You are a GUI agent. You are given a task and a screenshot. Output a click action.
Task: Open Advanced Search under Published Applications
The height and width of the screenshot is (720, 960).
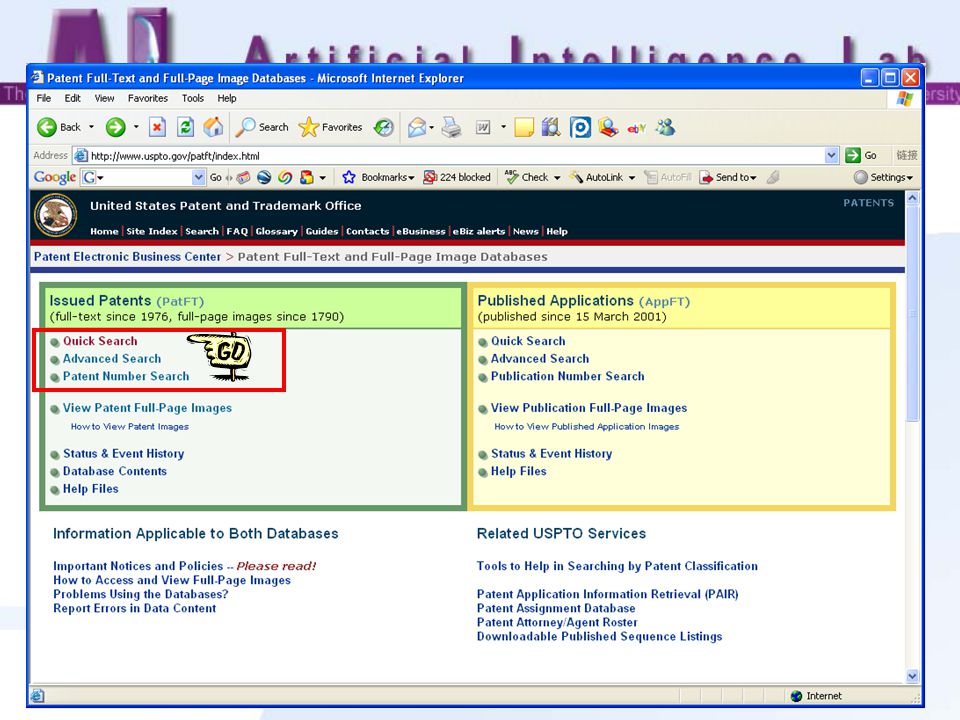[x=539, y=359]
